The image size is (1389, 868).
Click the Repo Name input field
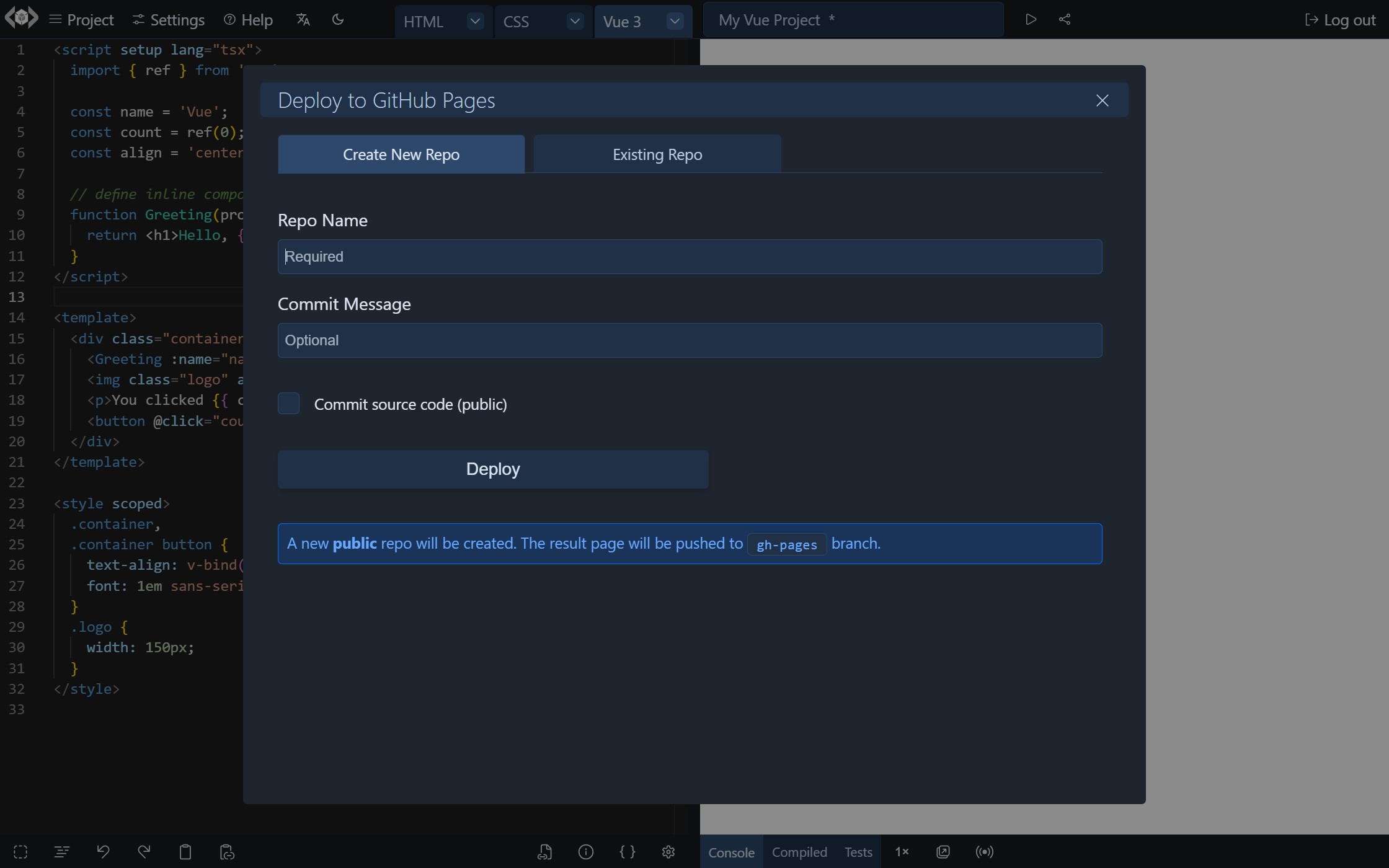[x=689, y=256]
